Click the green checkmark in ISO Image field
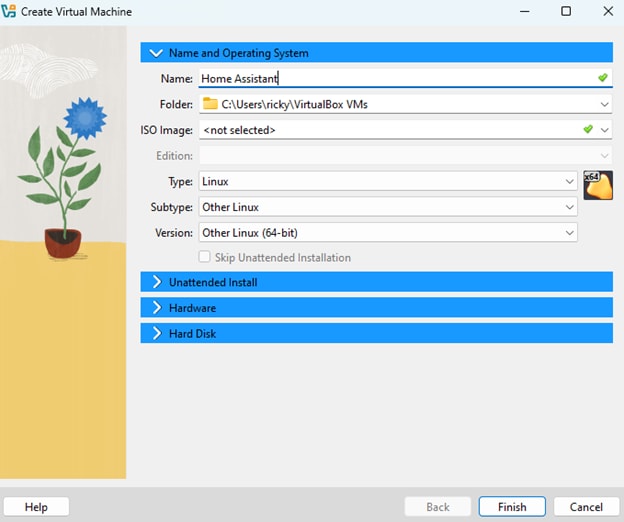This screenshot has height=522, width=624. 588,129
